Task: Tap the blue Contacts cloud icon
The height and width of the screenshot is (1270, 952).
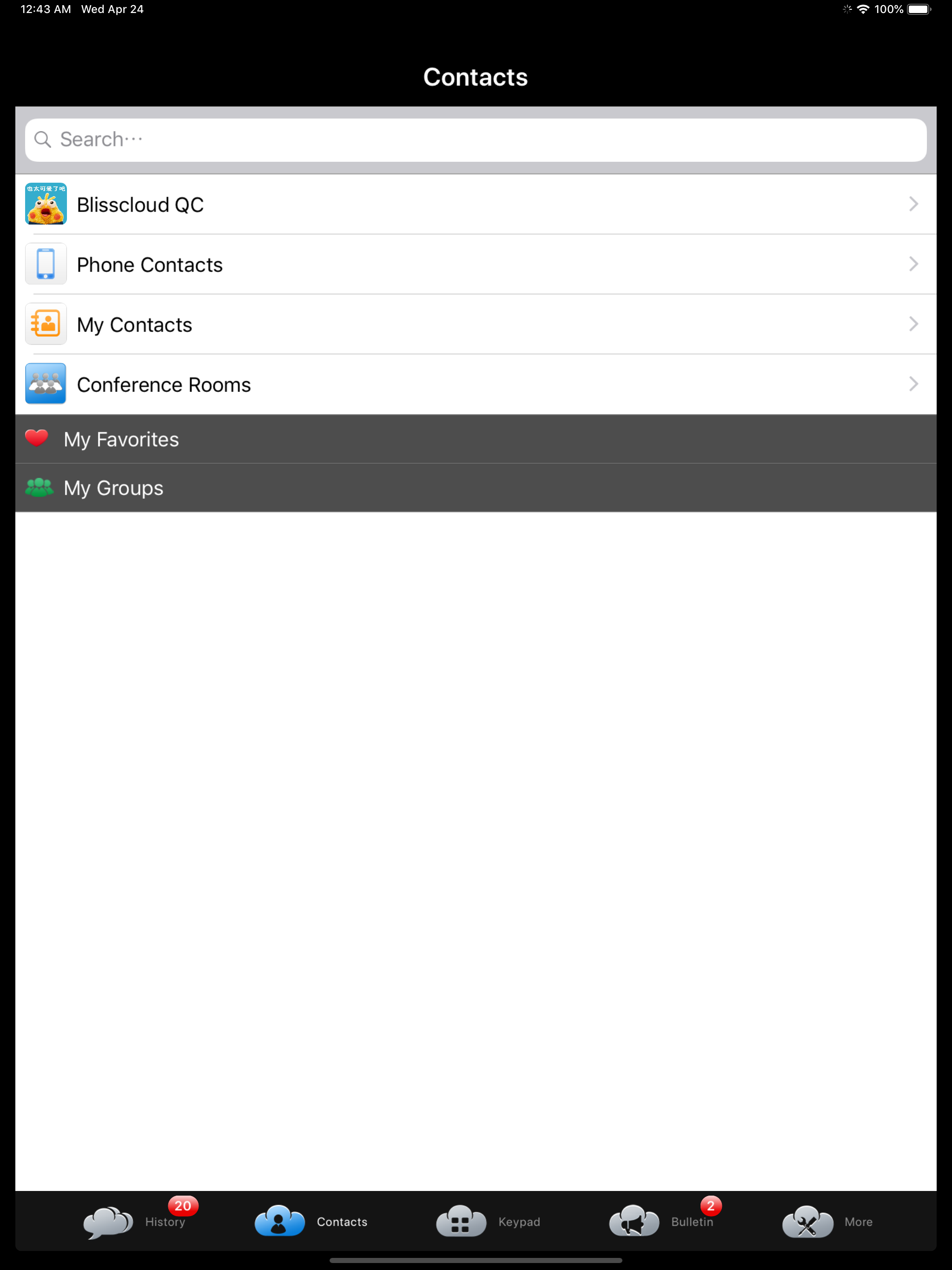Action: click(280, 1221)
